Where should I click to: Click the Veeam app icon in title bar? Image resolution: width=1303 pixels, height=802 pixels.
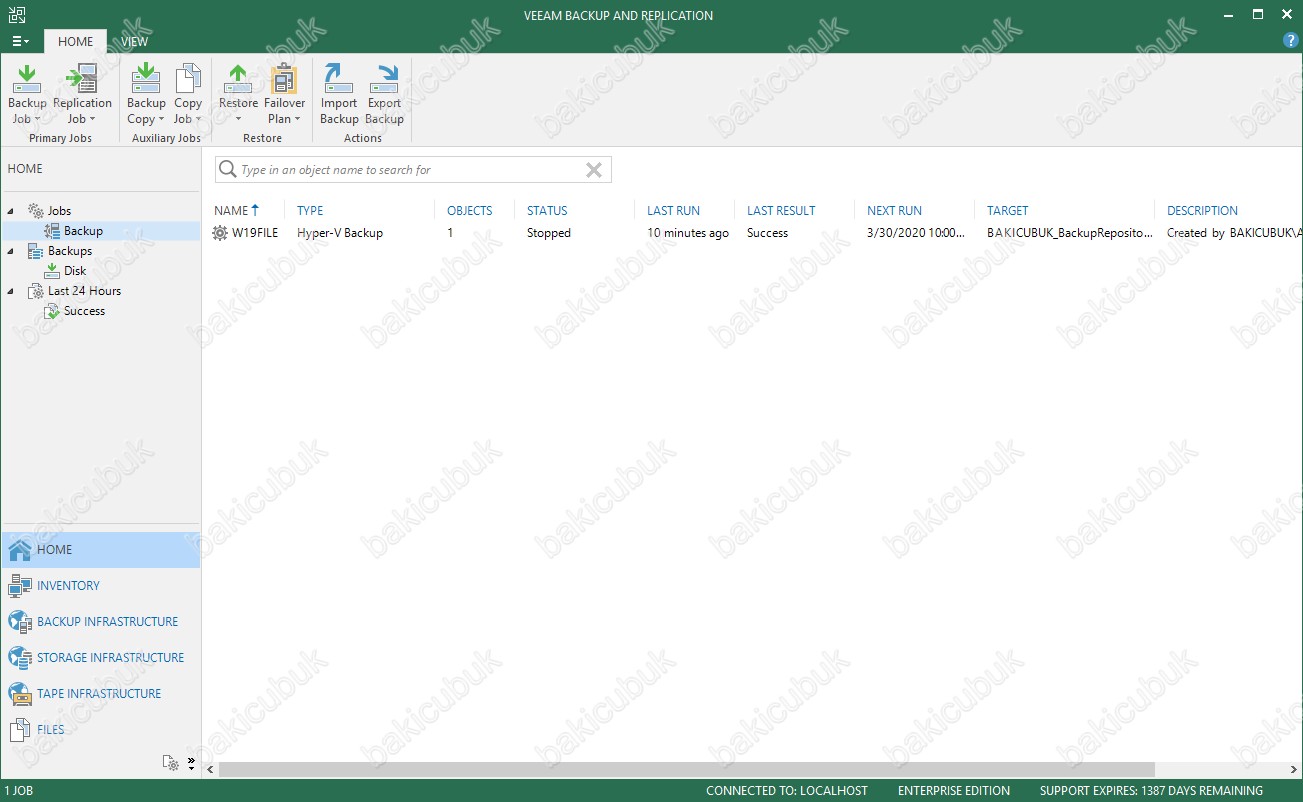point(16,15)
